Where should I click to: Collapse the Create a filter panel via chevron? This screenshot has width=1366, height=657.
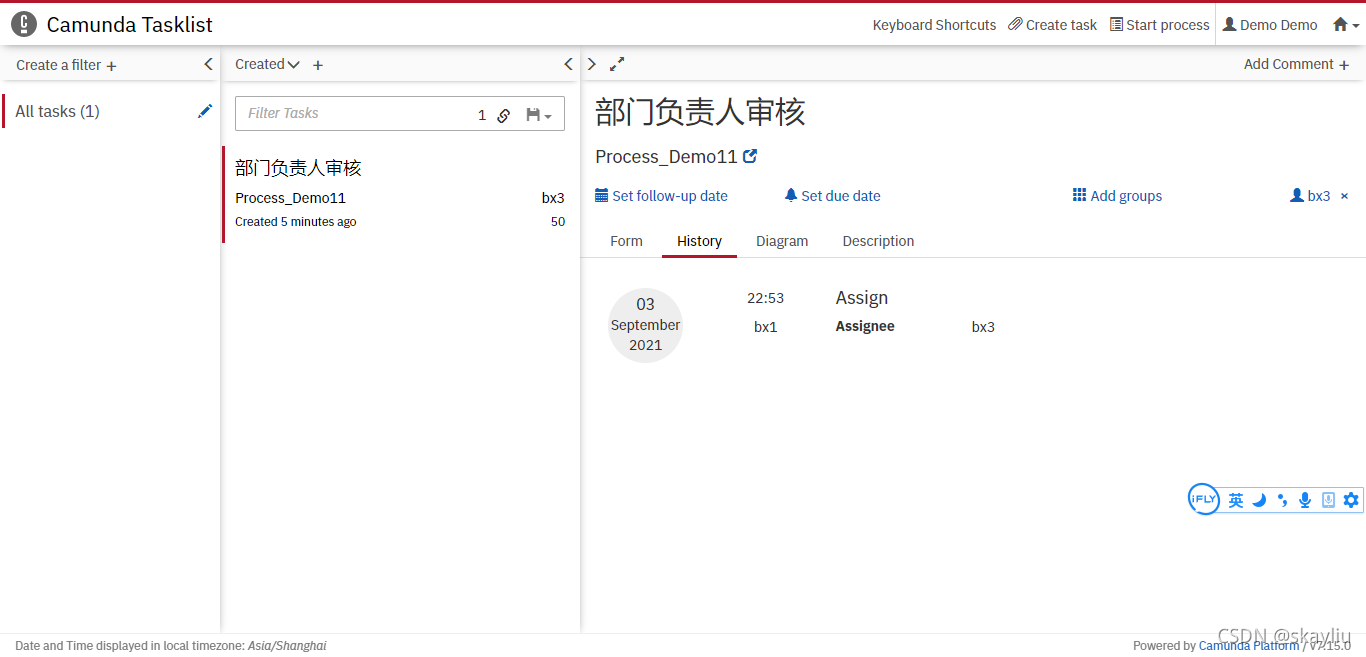coord(208,63)
